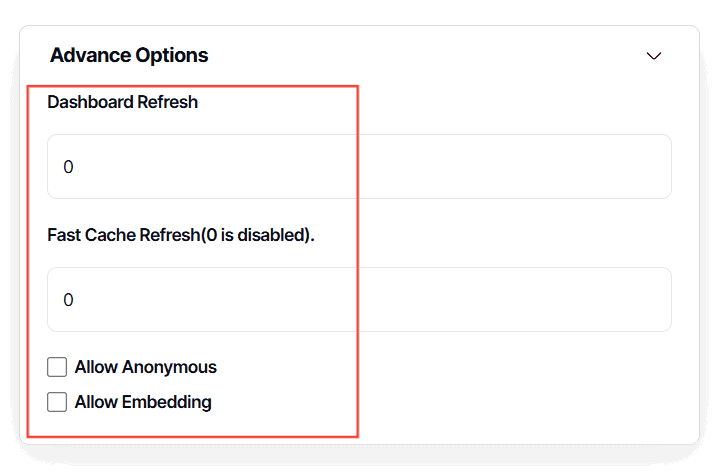Hide the Advance Options panel contents
The image size is (725, 474).
click(x=654, y=56)
